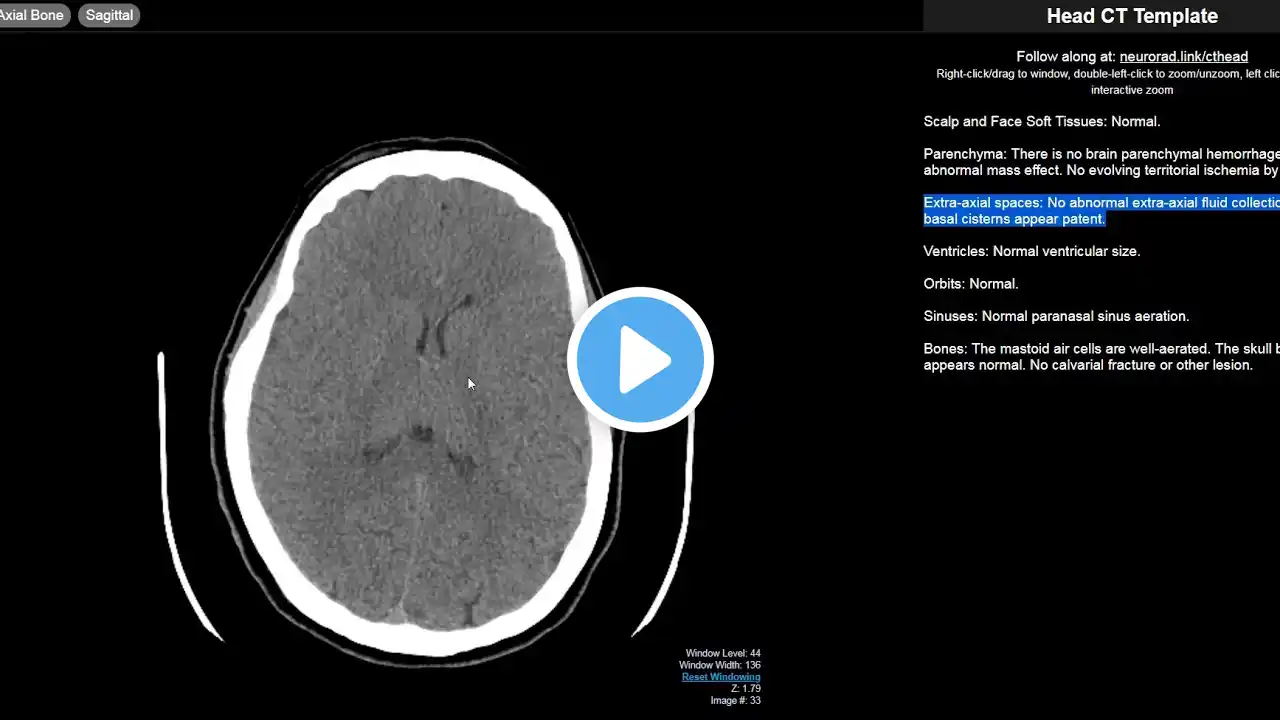Viewport: 1280px width, 720px height.
Task: Select the Ventricles normal size line
Action: [x=1031, y=251]
